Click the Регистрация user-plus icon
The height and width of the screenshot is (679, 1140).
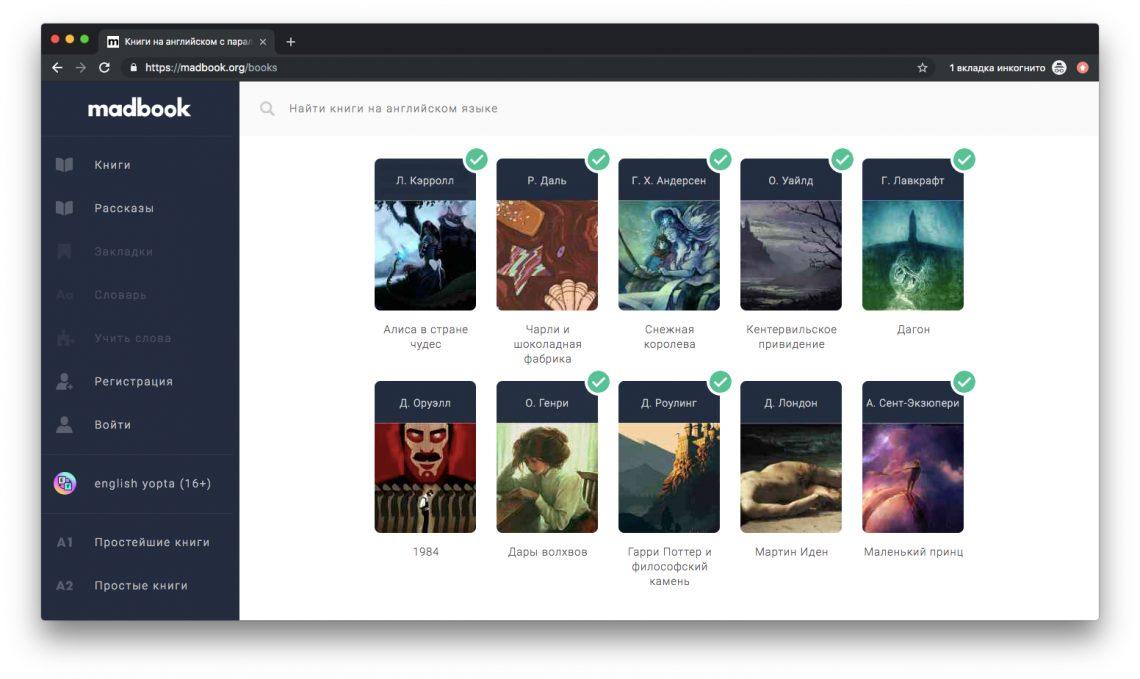coord(65,382)
